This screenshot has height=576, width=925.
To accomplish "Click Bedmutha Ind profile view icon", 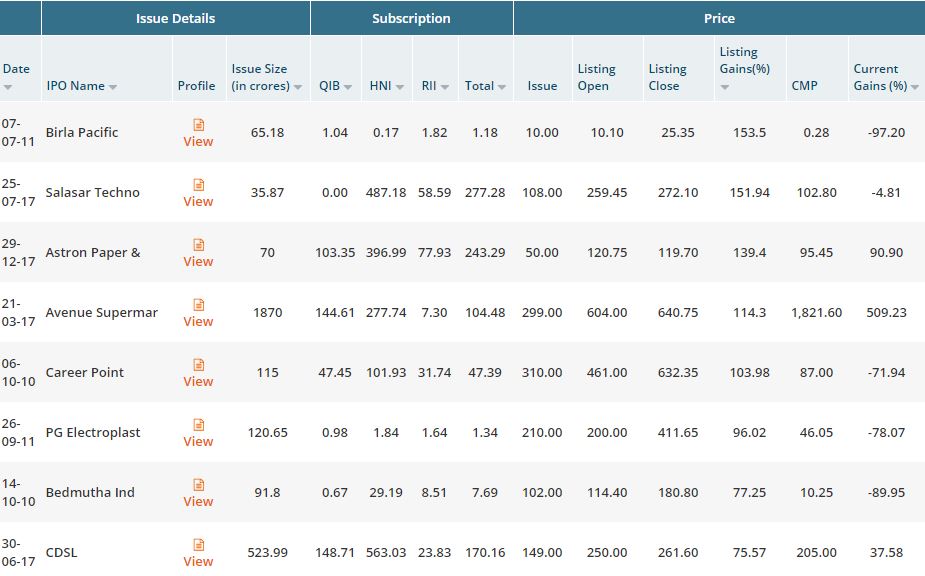I will 198,485.
